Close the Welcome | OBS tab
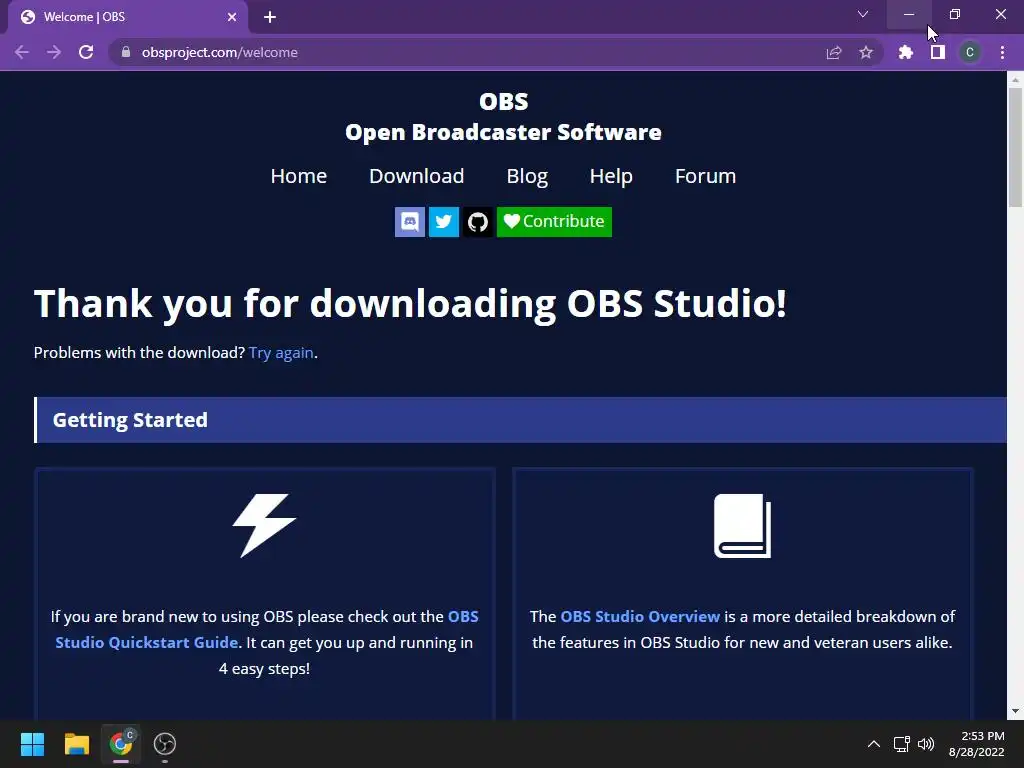Viewport: 1024px width, 768px height. click(232, 17)
